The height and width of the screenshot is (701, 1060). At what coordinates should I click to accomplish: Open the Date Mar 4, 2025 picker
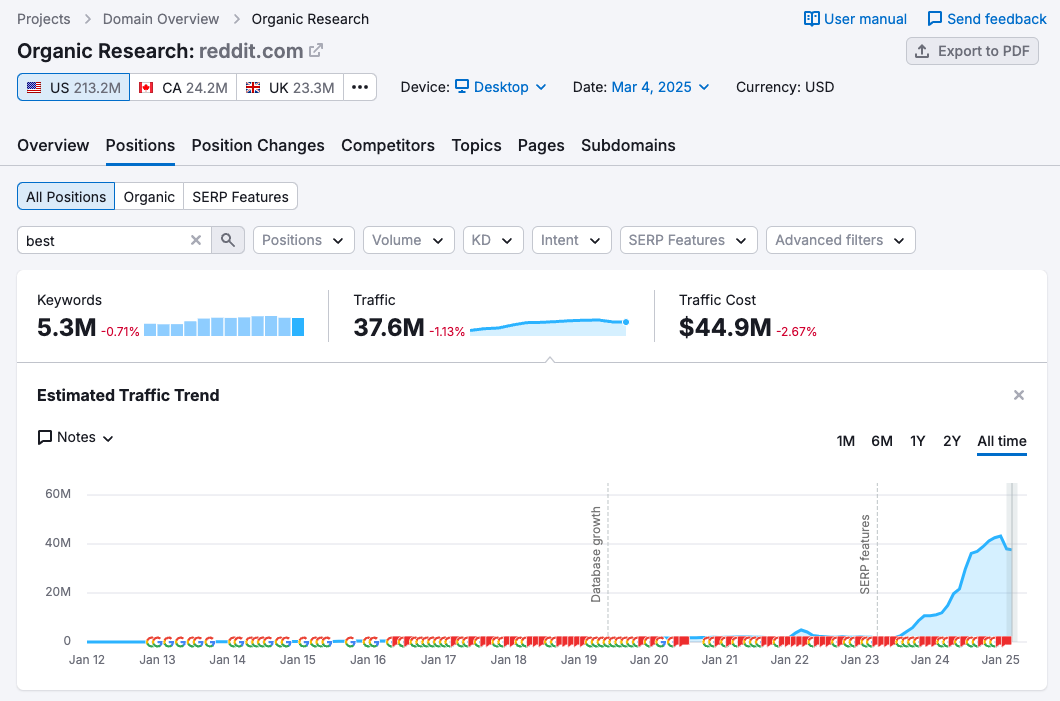pyautogui.click(x=660, y=87)
